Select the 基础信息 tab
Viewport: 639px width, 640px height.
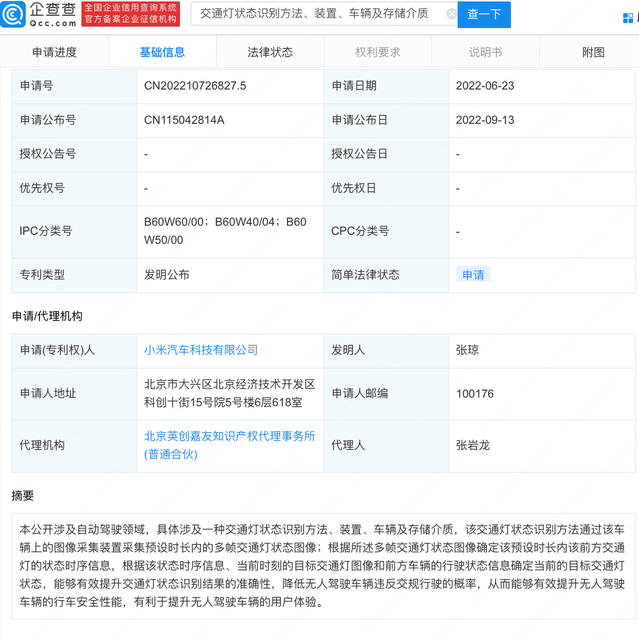162,52
